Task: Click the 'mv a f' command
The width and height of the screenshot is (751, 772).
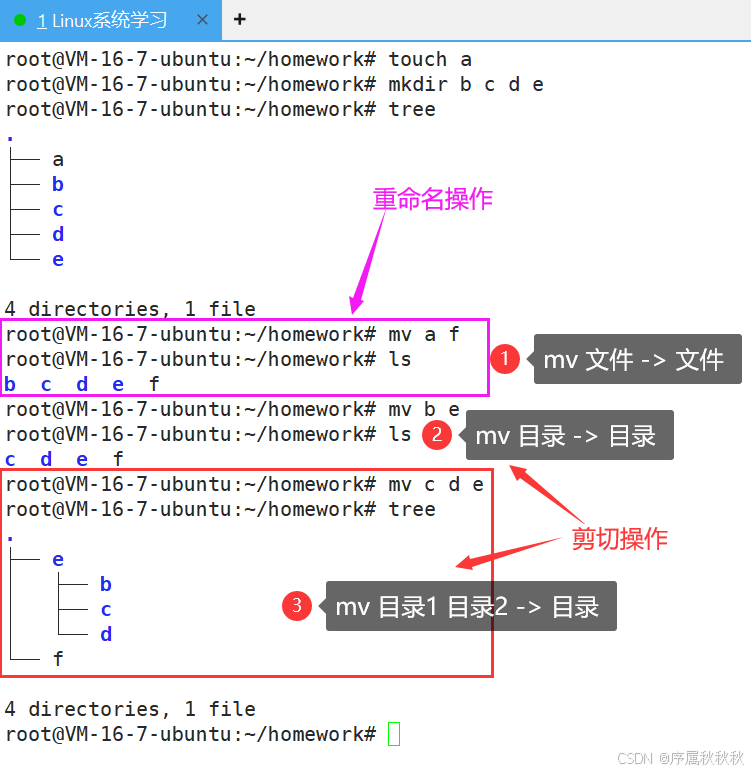Action: click(424, 335)
